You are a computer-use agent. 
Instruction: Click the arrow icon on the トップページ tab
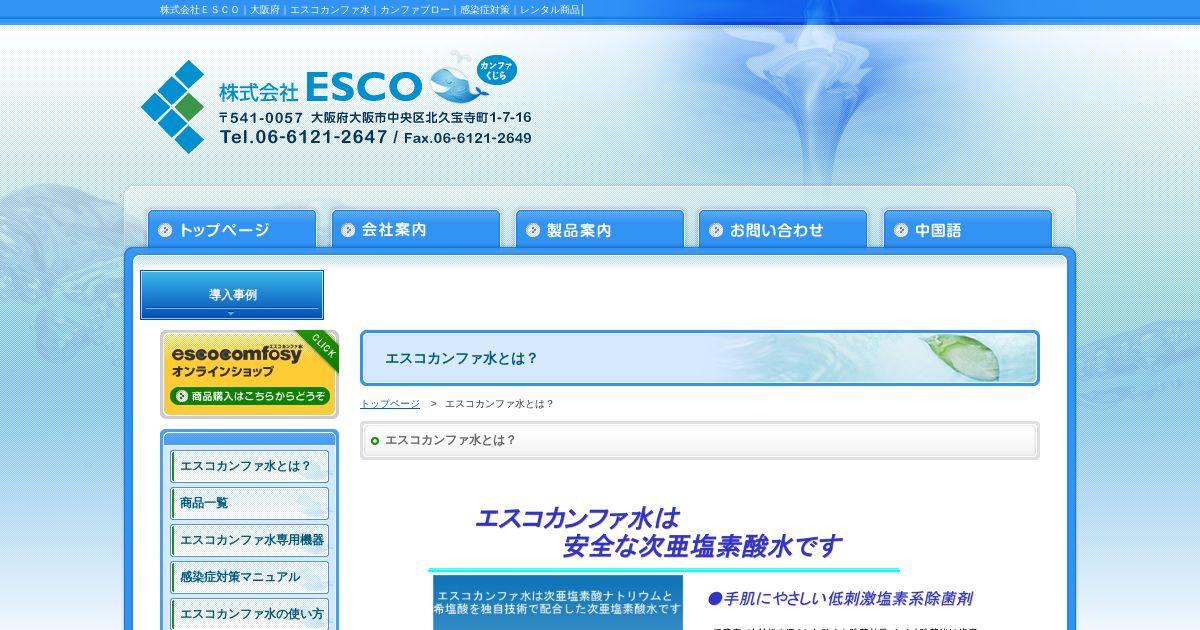[165, 230]
